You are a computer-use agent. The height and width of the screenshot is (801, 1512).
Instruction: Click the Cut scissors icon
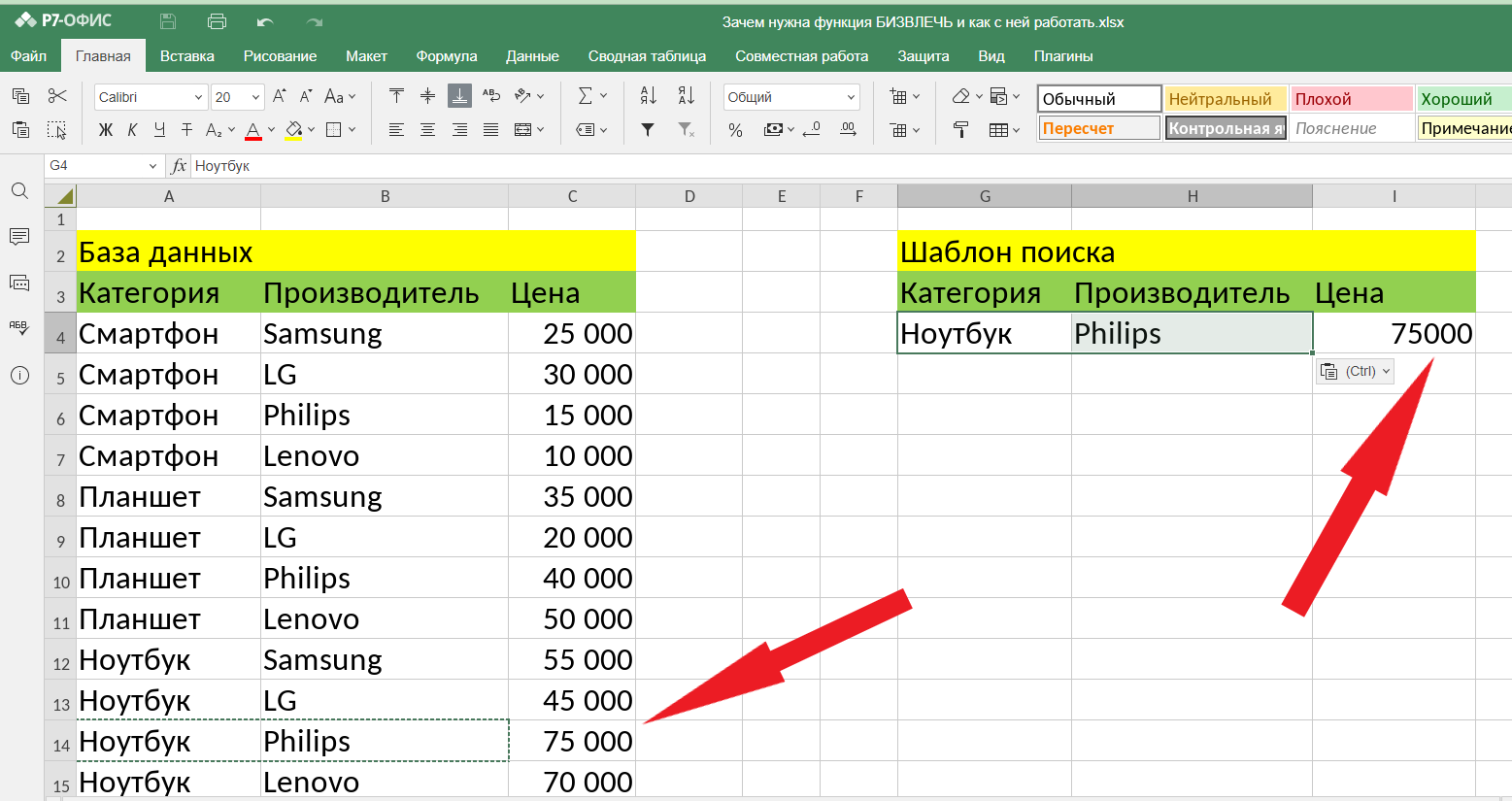[57, 96]
